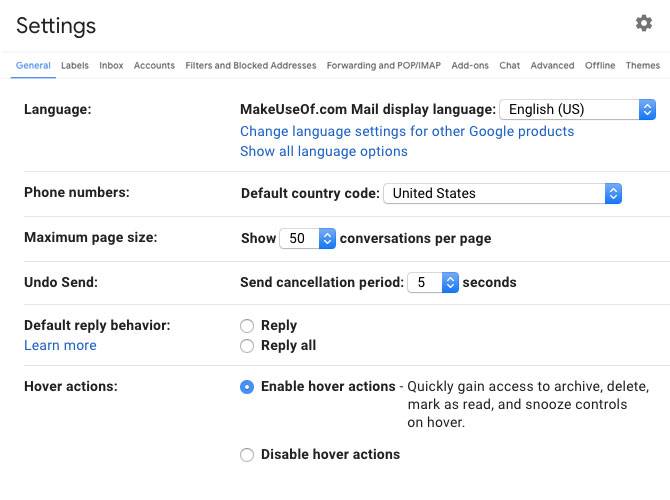Open Send cancellation period dropdown

click(433, 283)
